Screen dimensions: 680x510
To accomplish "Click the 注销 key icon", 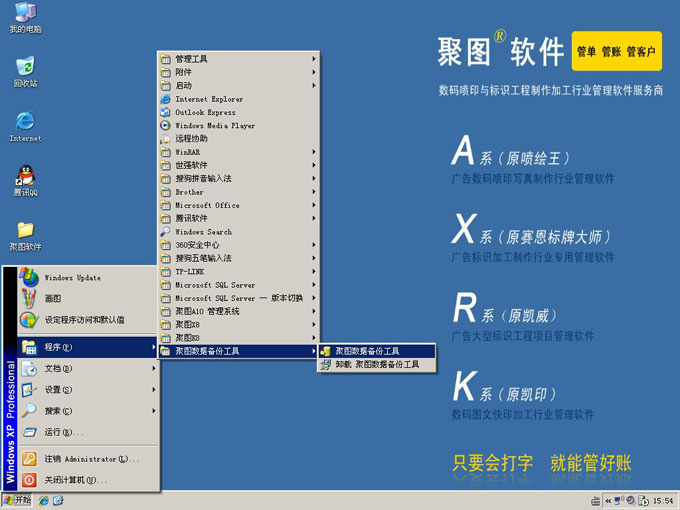I will point(29,459).
